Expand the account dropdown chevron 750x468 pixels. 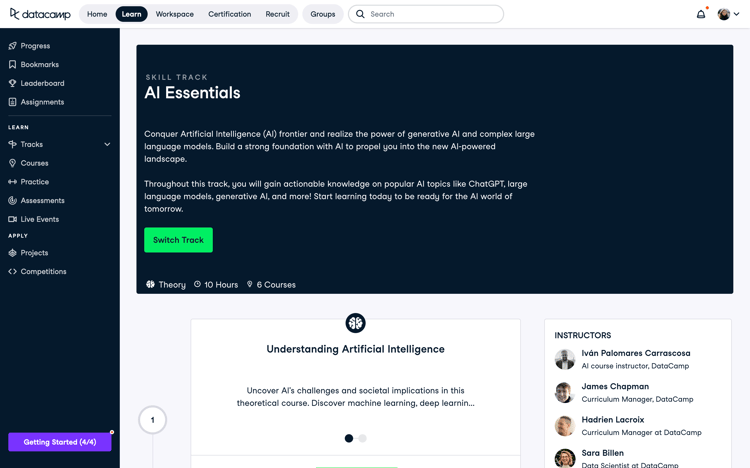pyautogui.click(x=737, y=14)
